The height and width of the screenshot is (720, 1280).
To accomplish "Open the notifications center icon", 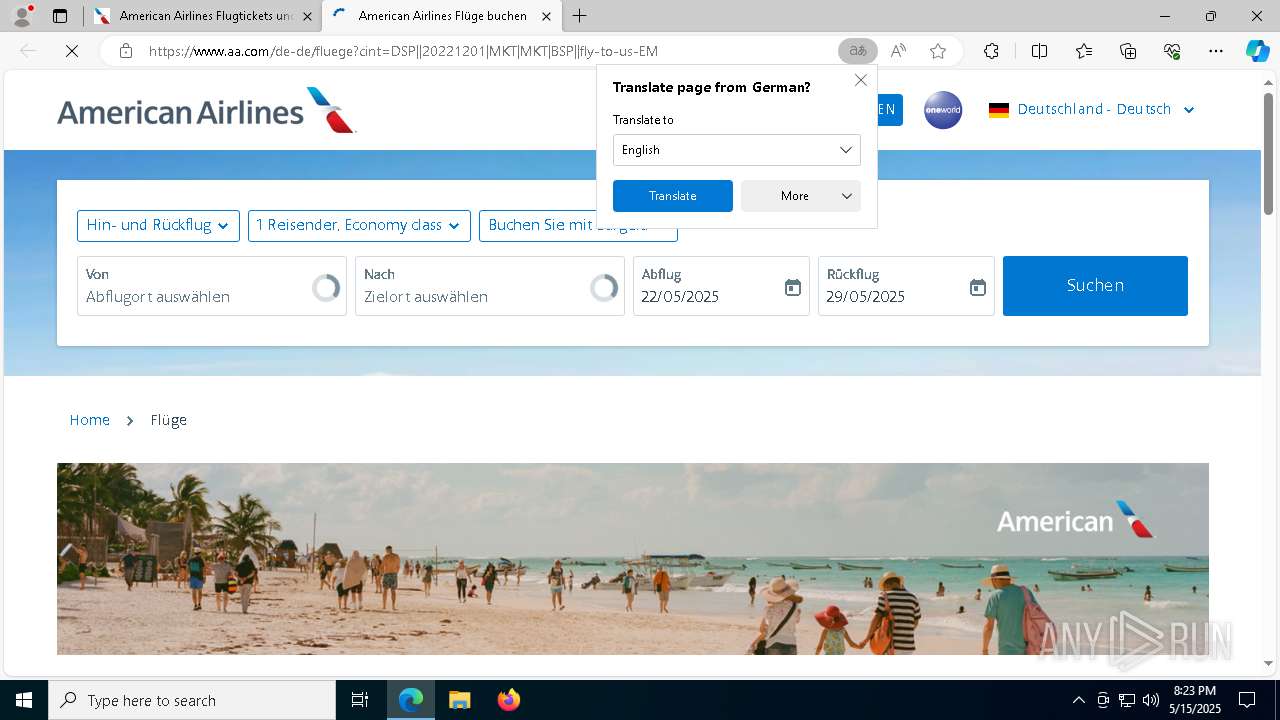I will [1247, 700].
